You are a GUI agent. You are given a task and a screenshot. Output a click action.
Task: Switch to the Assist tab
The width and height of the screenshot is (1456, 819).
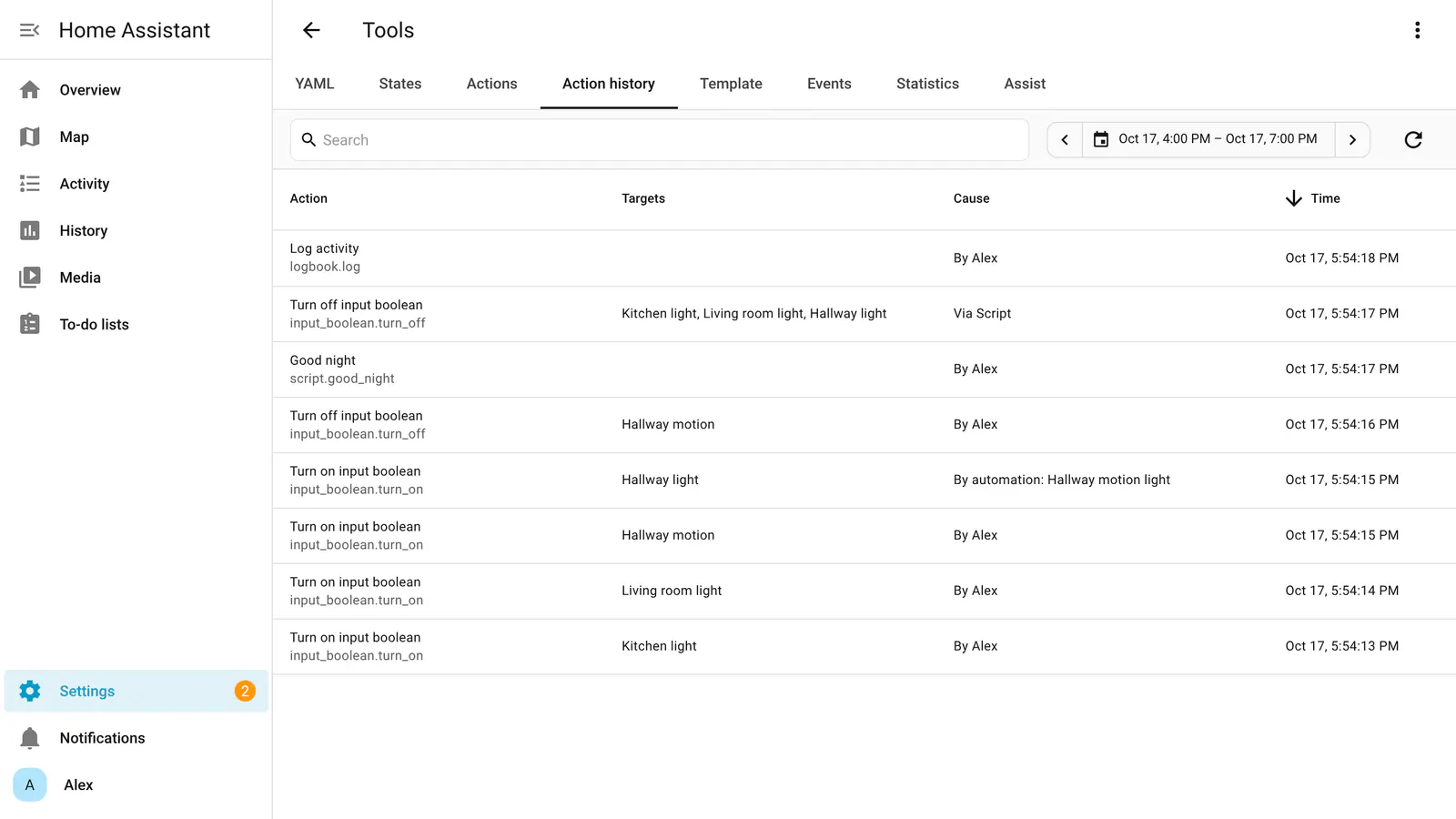point(1025,84)
